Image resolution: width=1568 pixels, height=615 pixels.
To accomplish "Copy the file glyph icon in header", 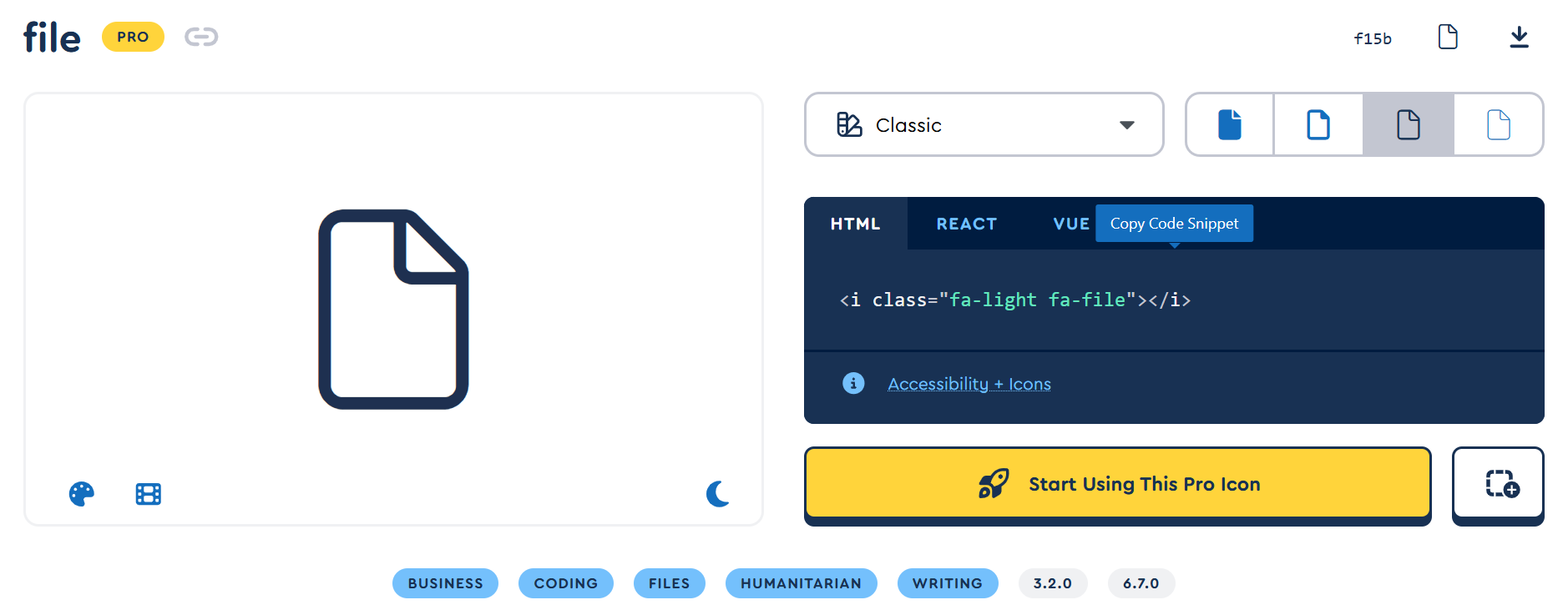I will 1448,37.
